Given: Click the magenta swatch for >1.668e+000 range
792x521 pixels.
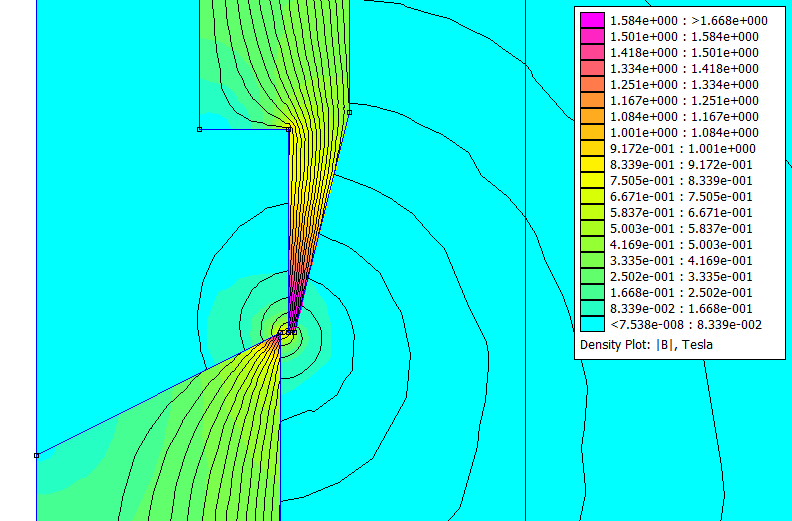Looking at the screenshot, I should point(592,21).
